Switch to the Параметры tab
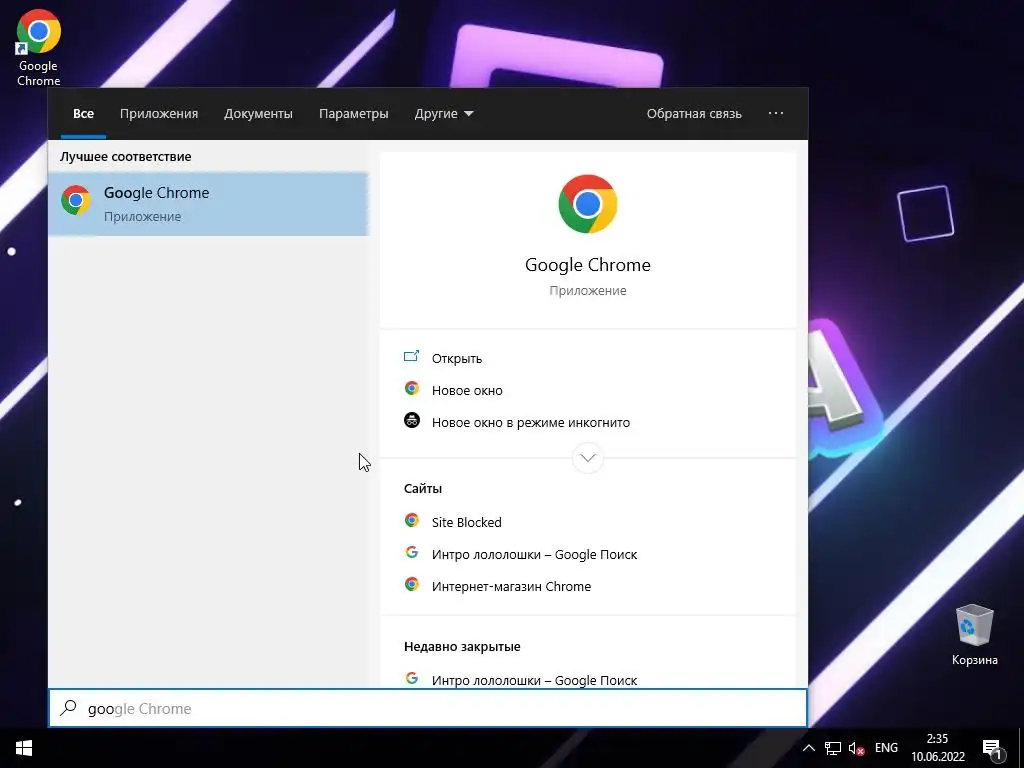1024x768 pixels. [x=353, y=114]
